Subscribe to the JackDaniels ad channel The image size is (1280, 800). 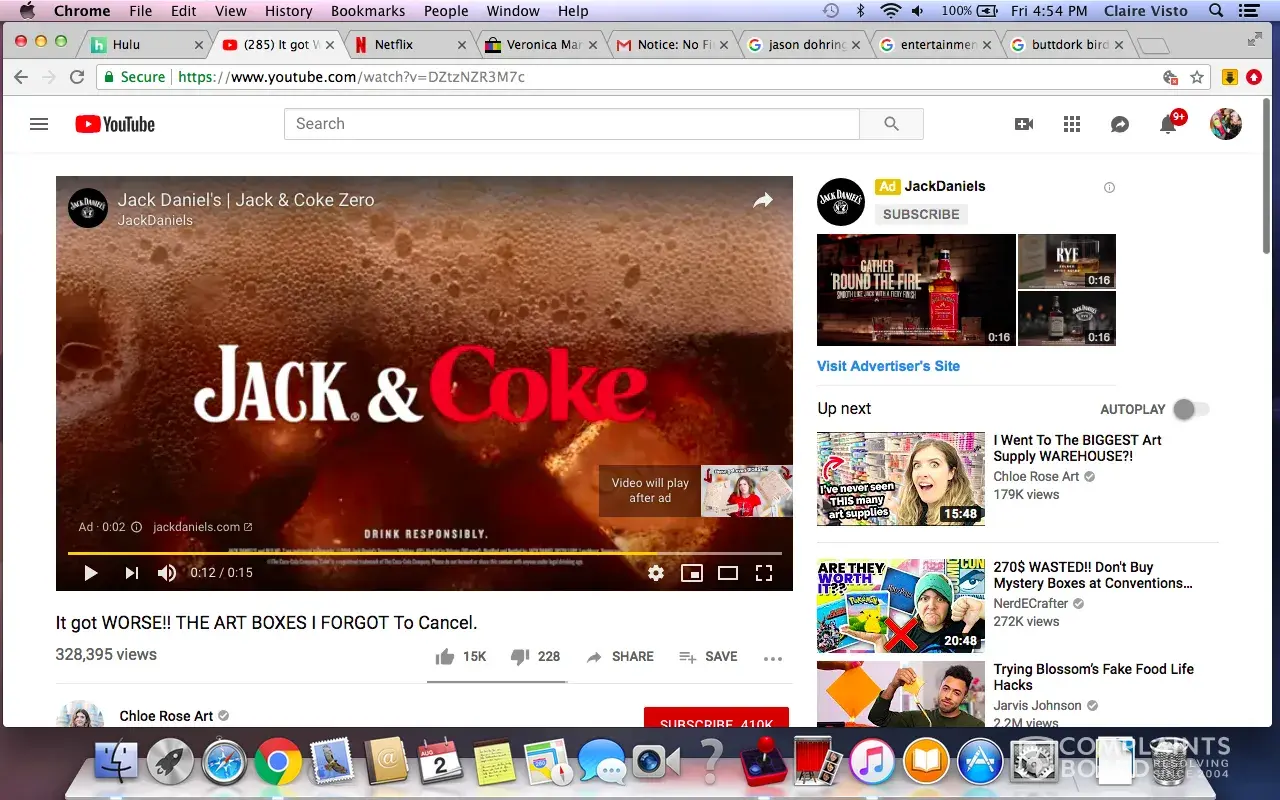click(x=921, y=214)
